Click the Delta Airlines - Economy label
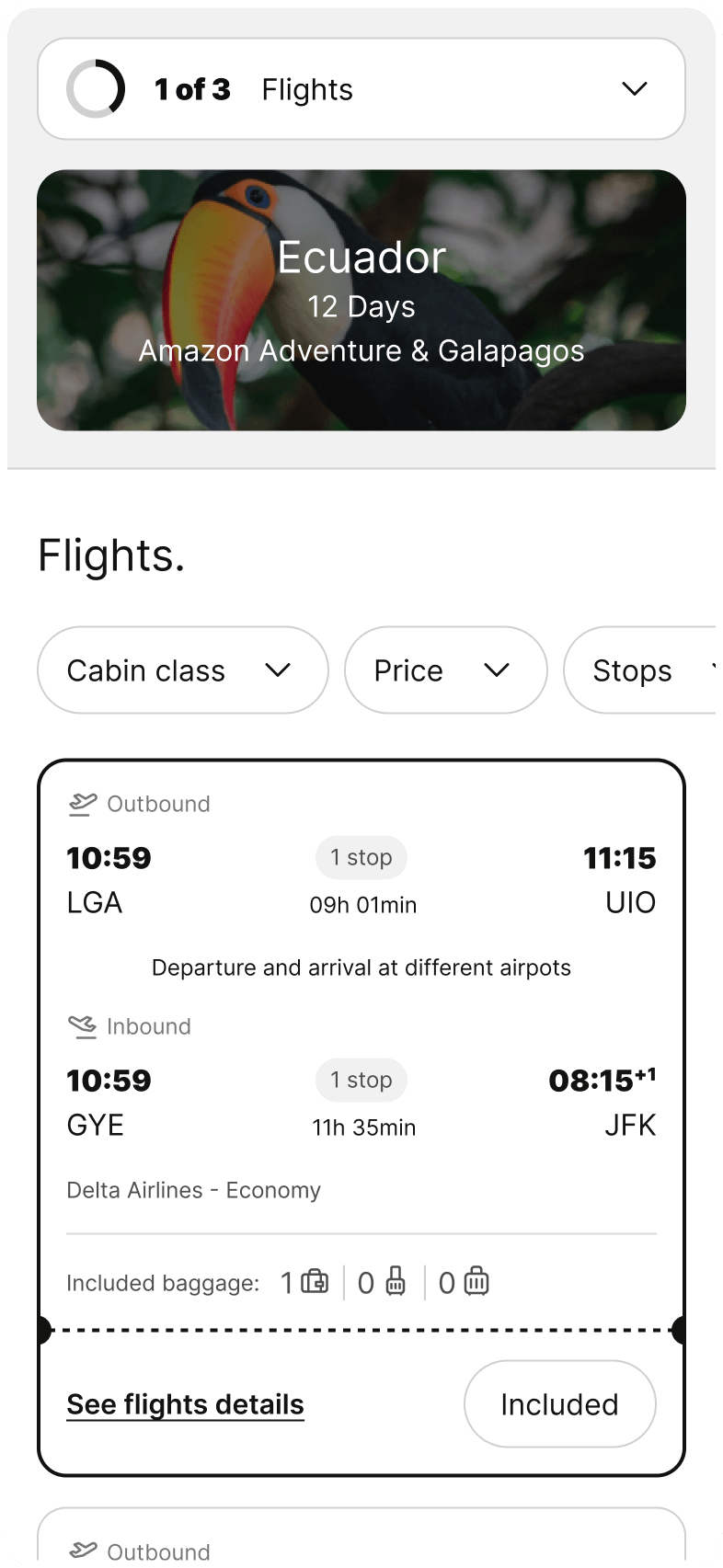This screenshot has width=723, height=1568. click(193, 1190)
